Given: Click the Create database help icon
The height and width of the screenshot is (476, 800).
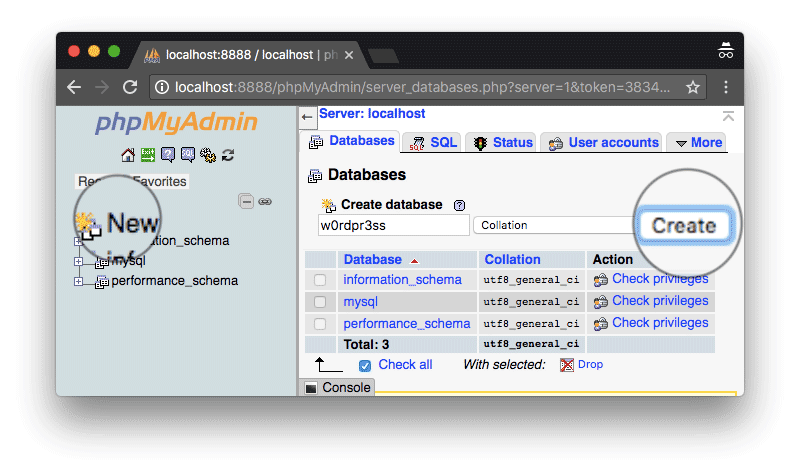Looking at the screenshot, I should (x=459, y=205).
